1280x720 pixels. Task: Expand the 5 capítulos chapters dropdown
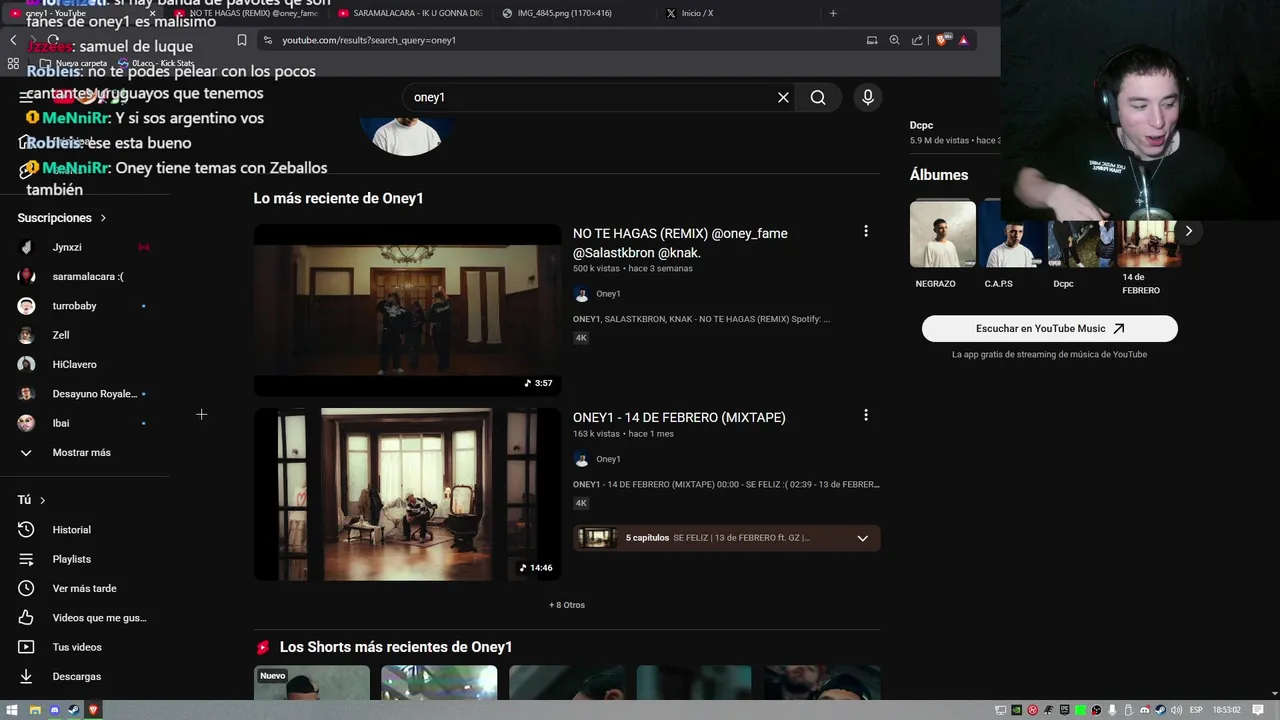[862, 538]
